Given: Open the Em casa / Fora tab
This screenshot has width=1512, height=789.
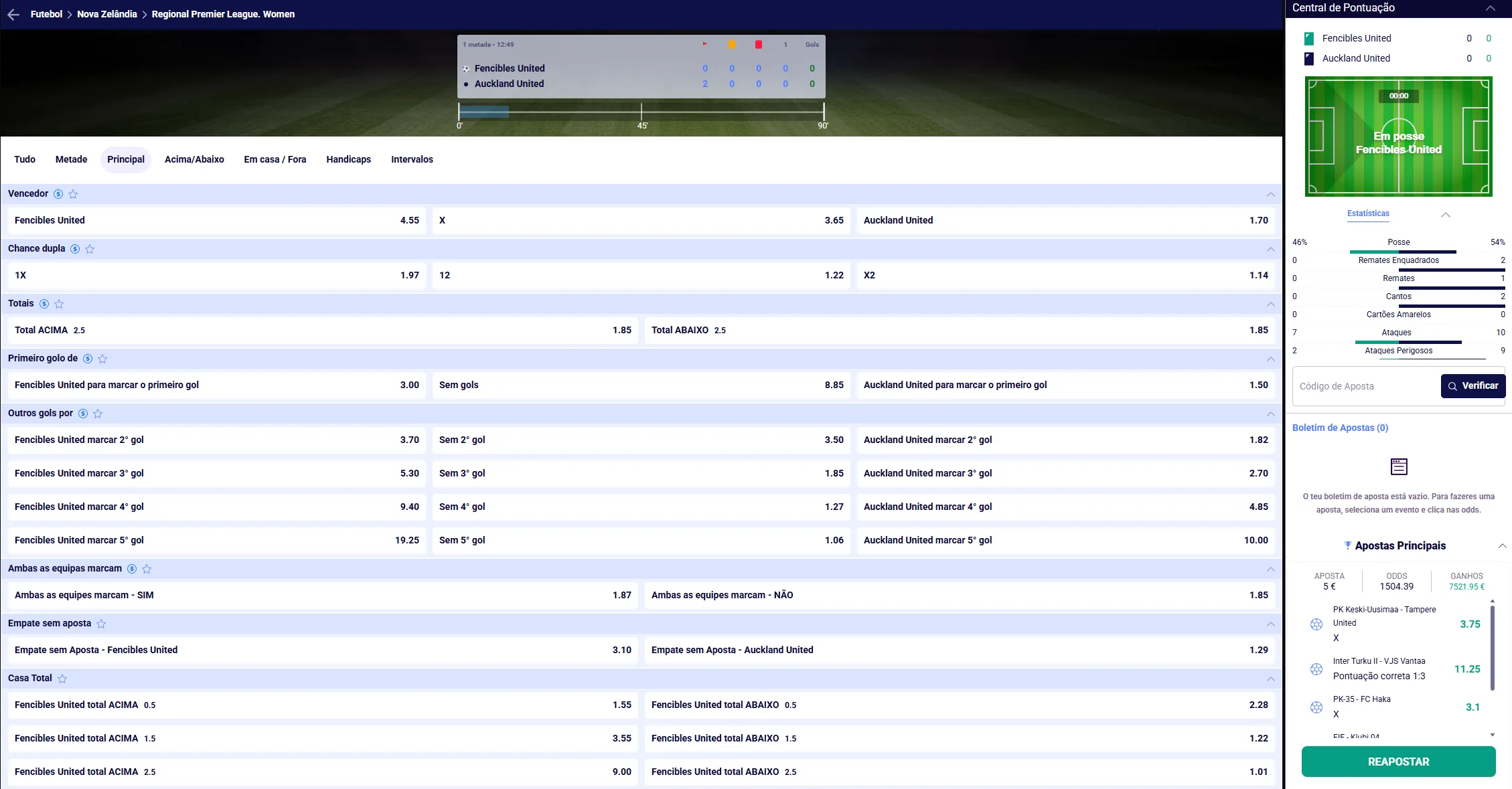Looking at the screenshot, I should pos(275,159).
